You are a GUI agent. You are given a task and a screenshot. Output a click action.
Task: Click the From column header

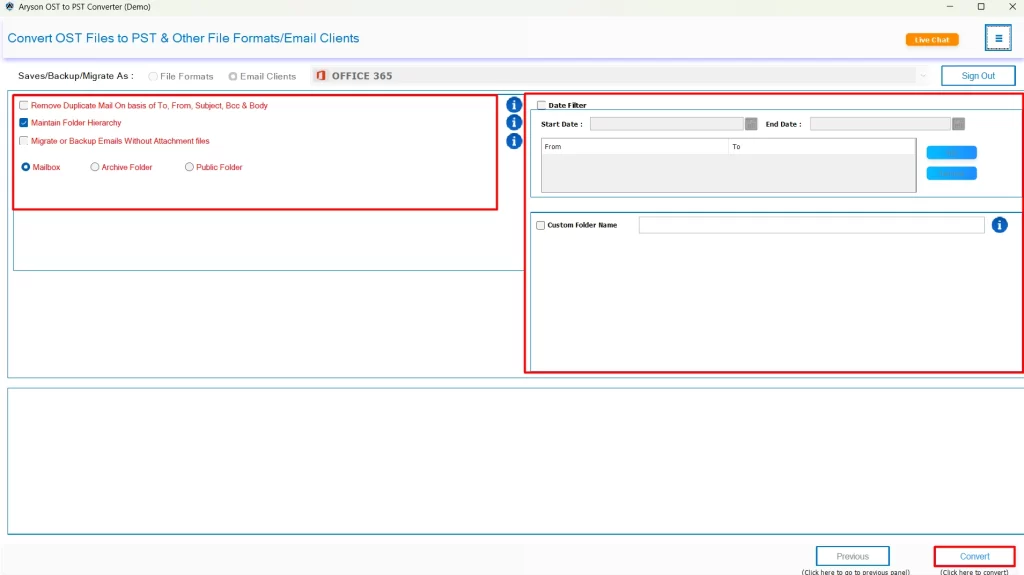click(635, 146)
